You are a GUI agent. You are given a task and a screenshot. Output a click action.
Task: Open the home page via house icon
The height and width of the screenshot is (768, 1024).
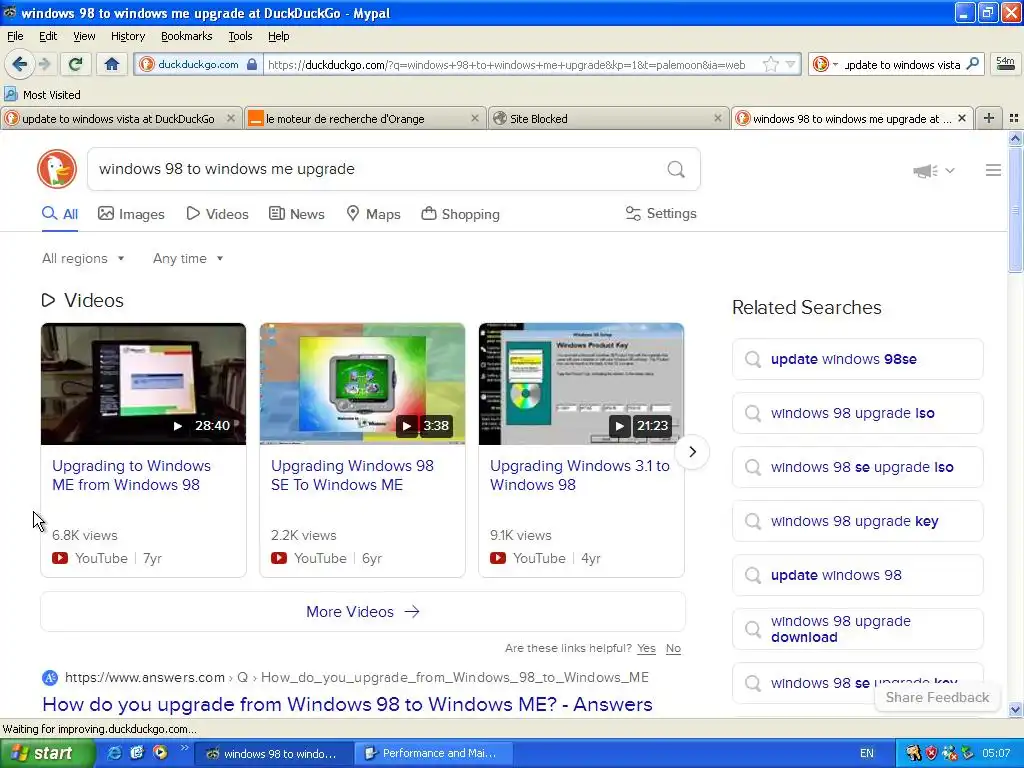click(112, 64)
